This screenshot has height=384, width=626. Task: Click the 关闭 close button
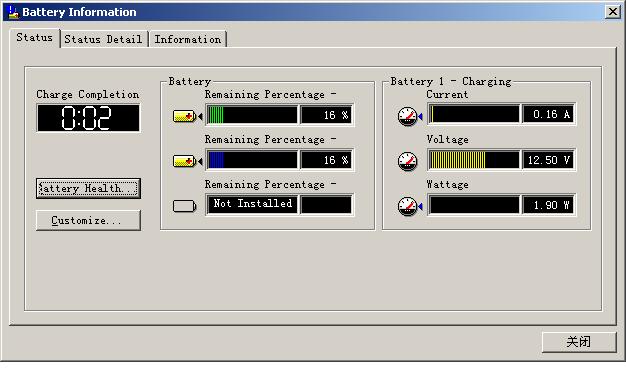click(579, 342)
